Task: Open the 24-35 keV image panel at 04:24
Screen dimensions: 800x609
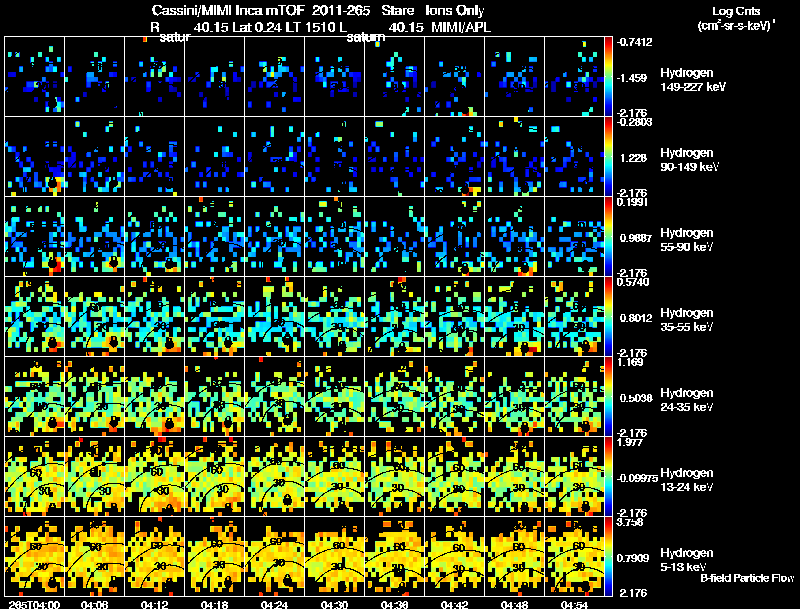Action: (x=274, y=396)
